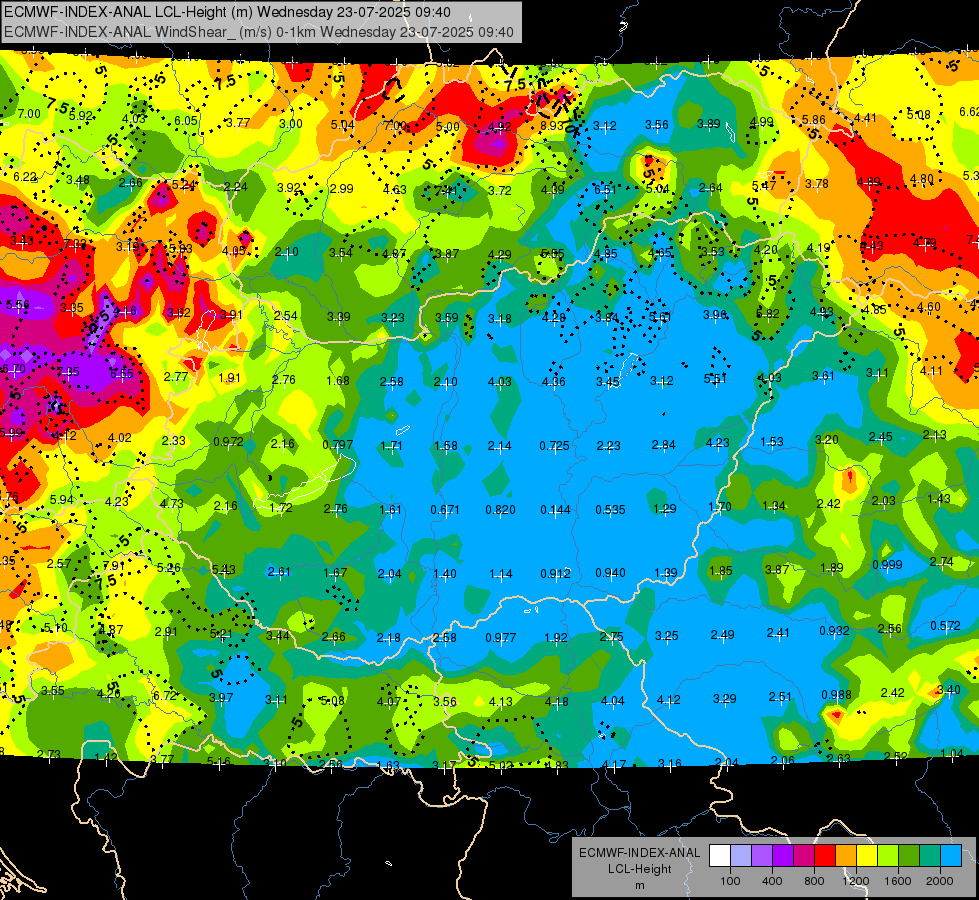Click the magenta swatch in the legend
Screen dimensions: 979x900
(804, 855)
